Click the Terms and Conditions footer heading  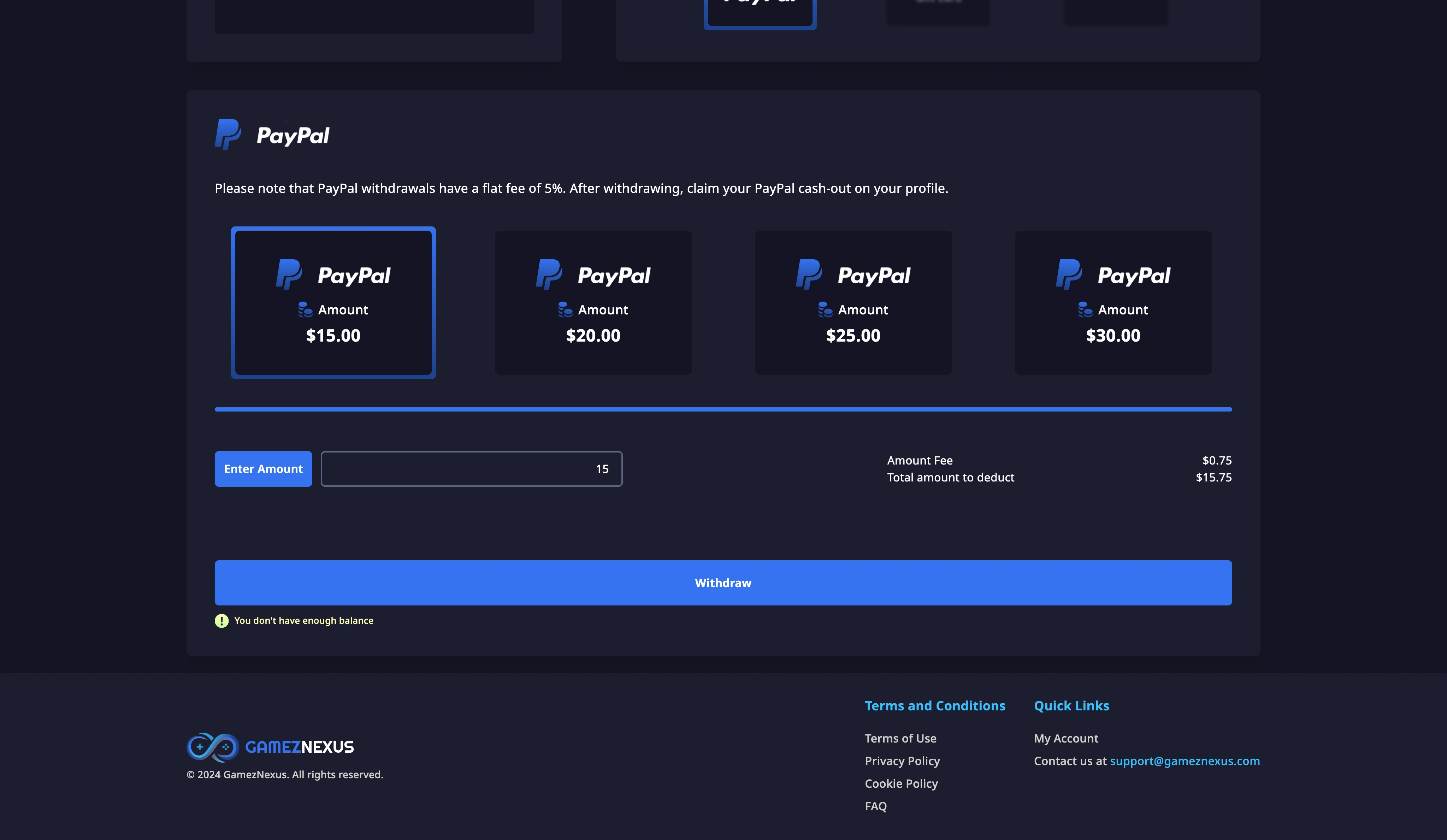[935, 706]
